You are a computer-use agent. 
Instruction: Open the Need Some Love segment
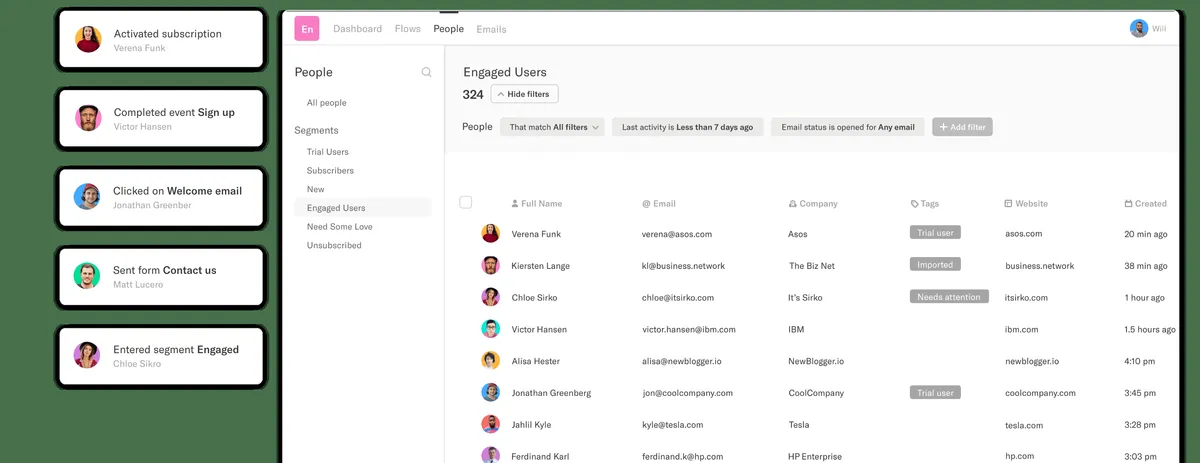(x=339, y=227)
